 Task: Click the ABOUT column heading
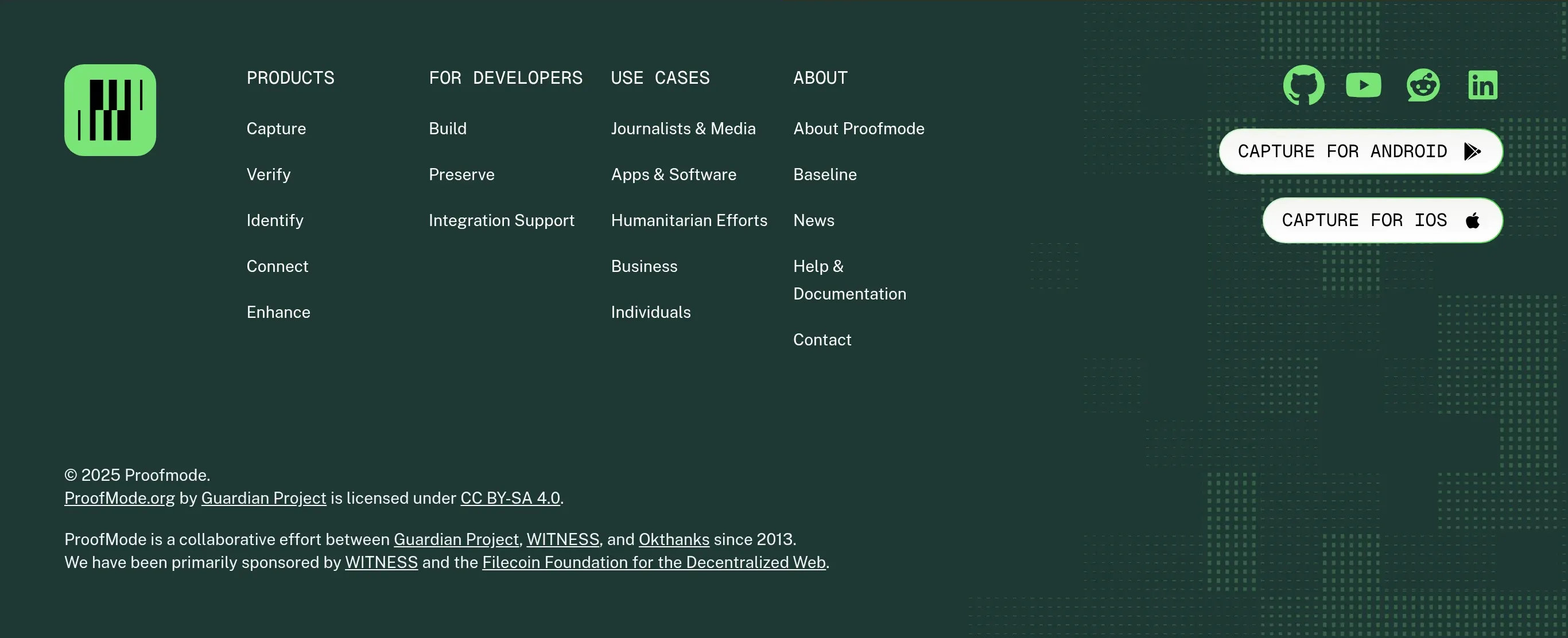click(x=821, y=78)
